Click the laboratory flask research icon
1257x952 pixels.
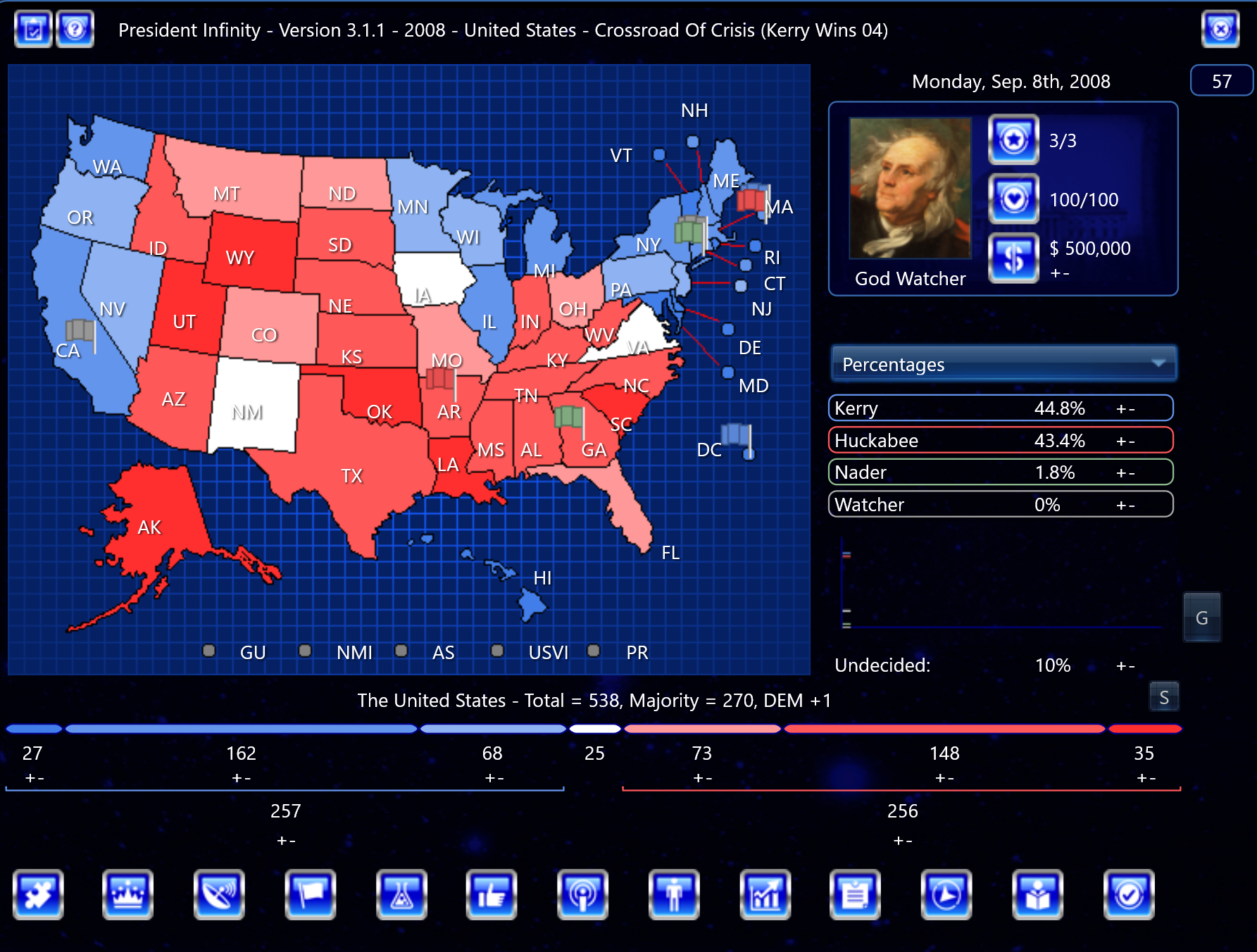(x=401, y=894)
